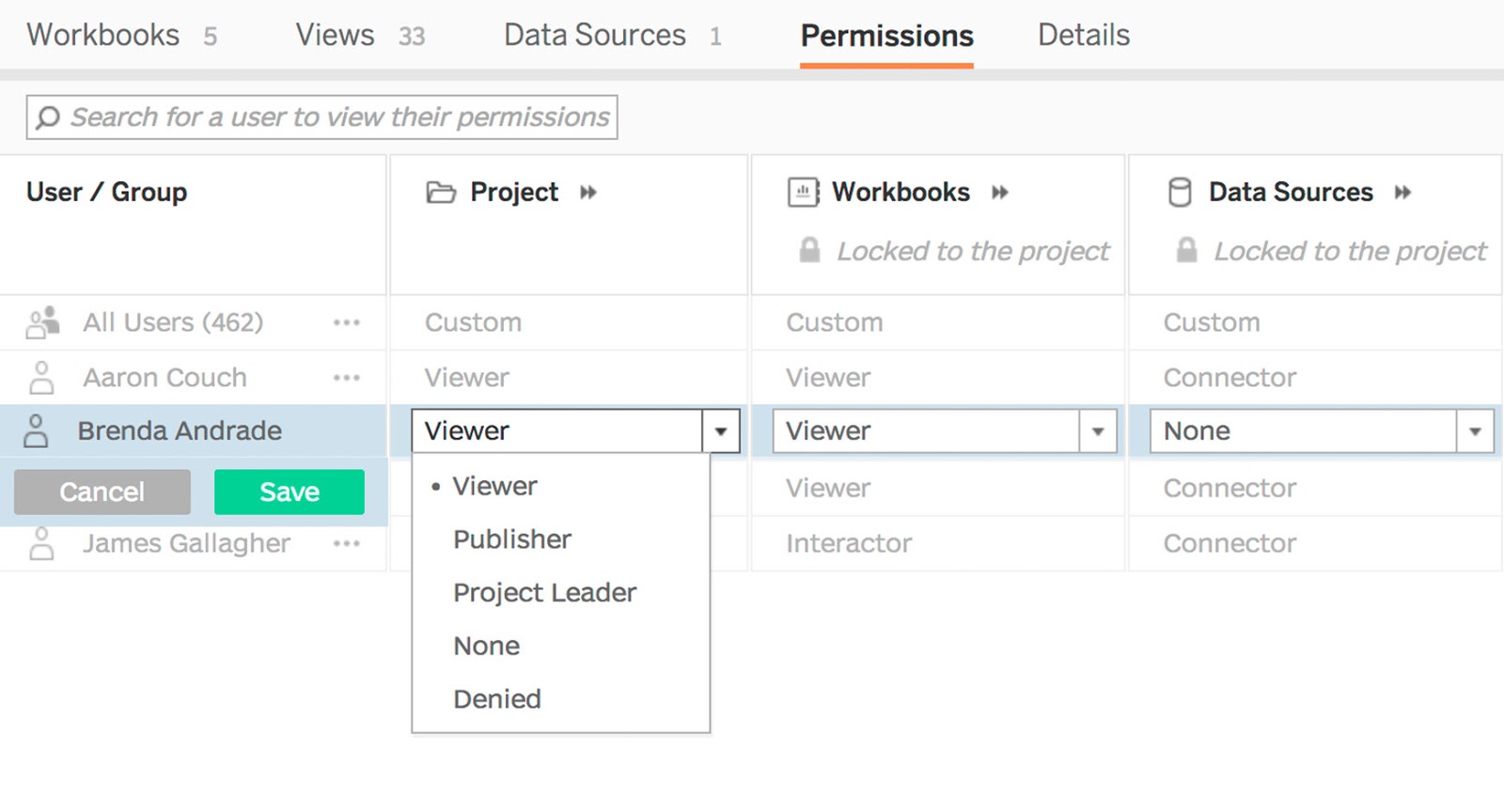Click the Workbooks chart icon in column header
The width and height of the screenshot is (1504, 812).
pyautogui.click(x=804, y=192)
